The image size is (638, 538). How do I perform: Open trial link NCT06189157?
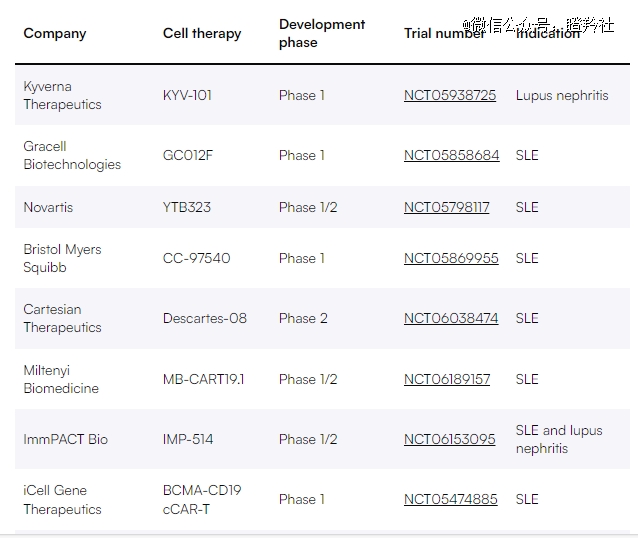[x=447, y=379]
